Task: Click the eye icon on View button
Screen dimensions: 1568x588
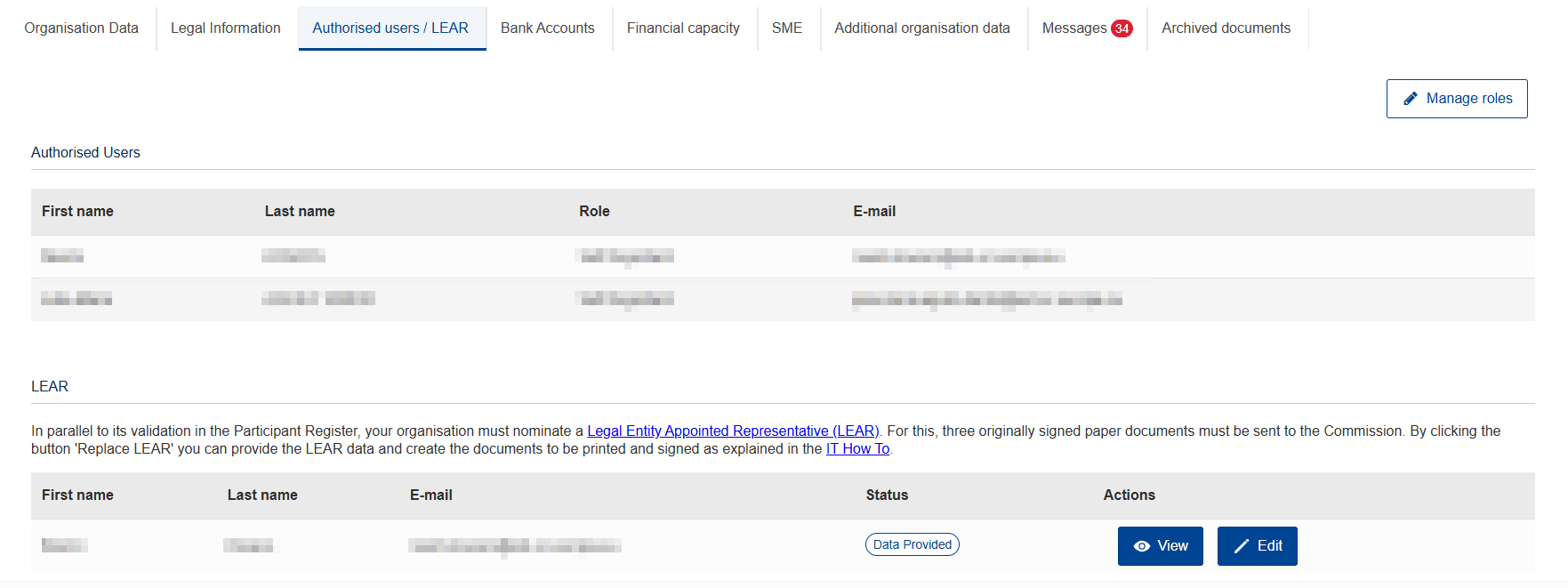Action: tap(1142, 546)
